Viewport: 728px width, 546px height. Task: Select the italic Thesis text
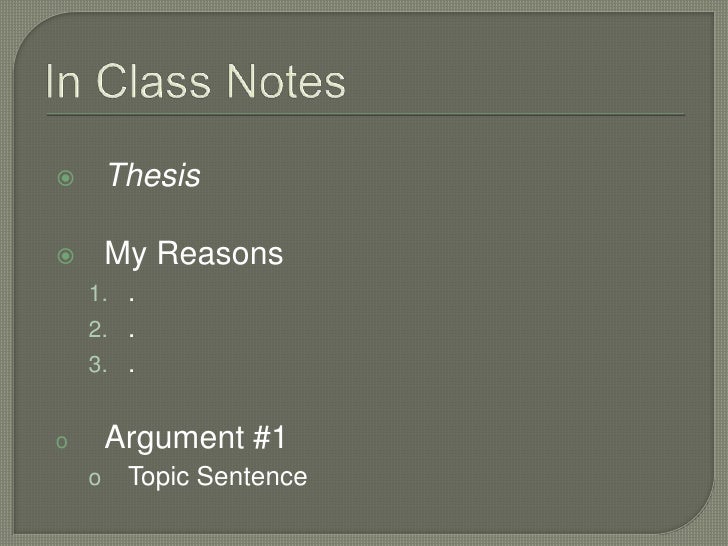pos(153,177)
